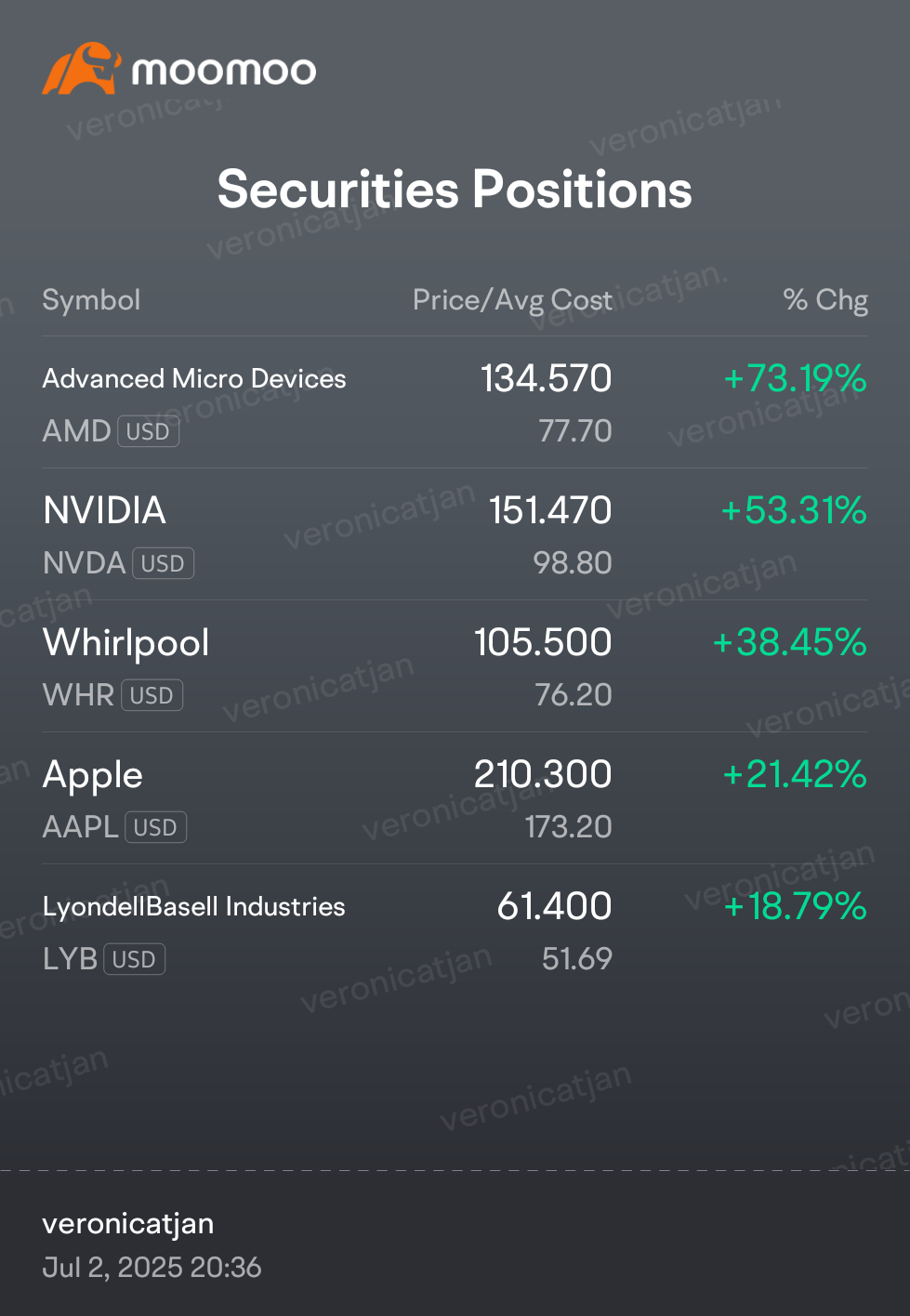
Task: Select the Price/Avg Cost column header
Action: [512, 300]
